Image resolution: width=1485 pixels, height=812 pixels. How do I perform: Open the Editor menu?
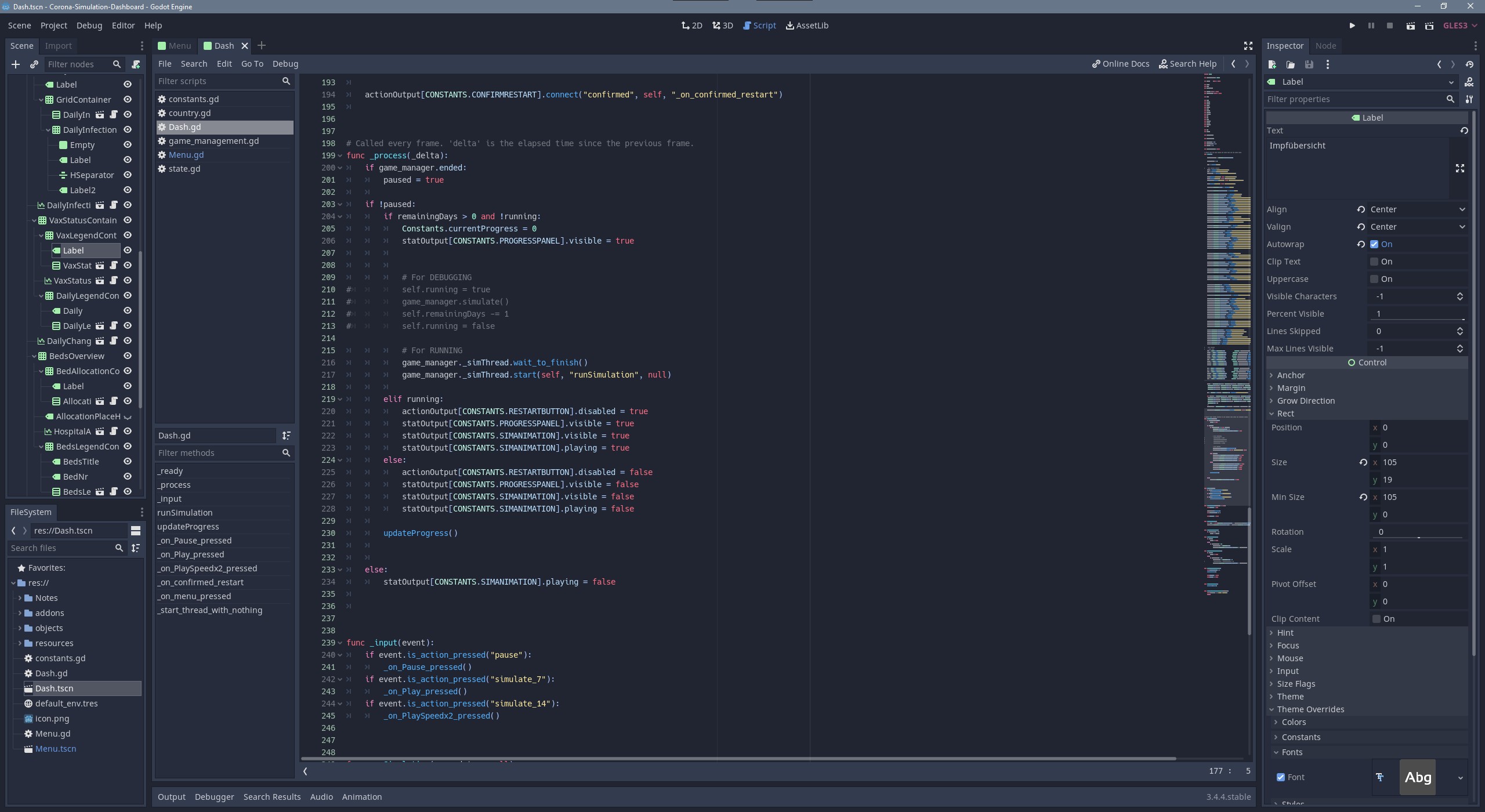tap(123, 26)
